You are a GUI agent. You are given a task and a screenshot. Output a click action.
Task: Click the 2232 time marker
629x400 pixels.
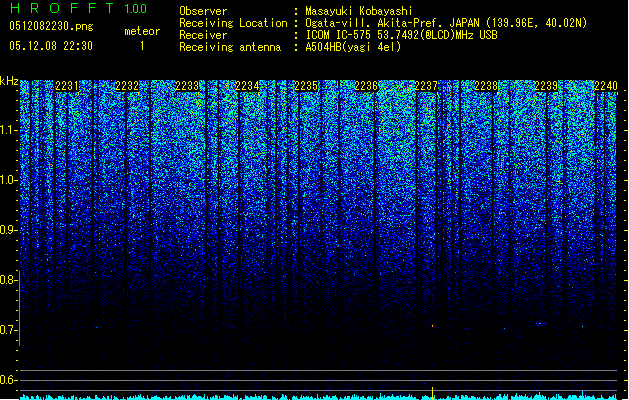pos(127,86)
